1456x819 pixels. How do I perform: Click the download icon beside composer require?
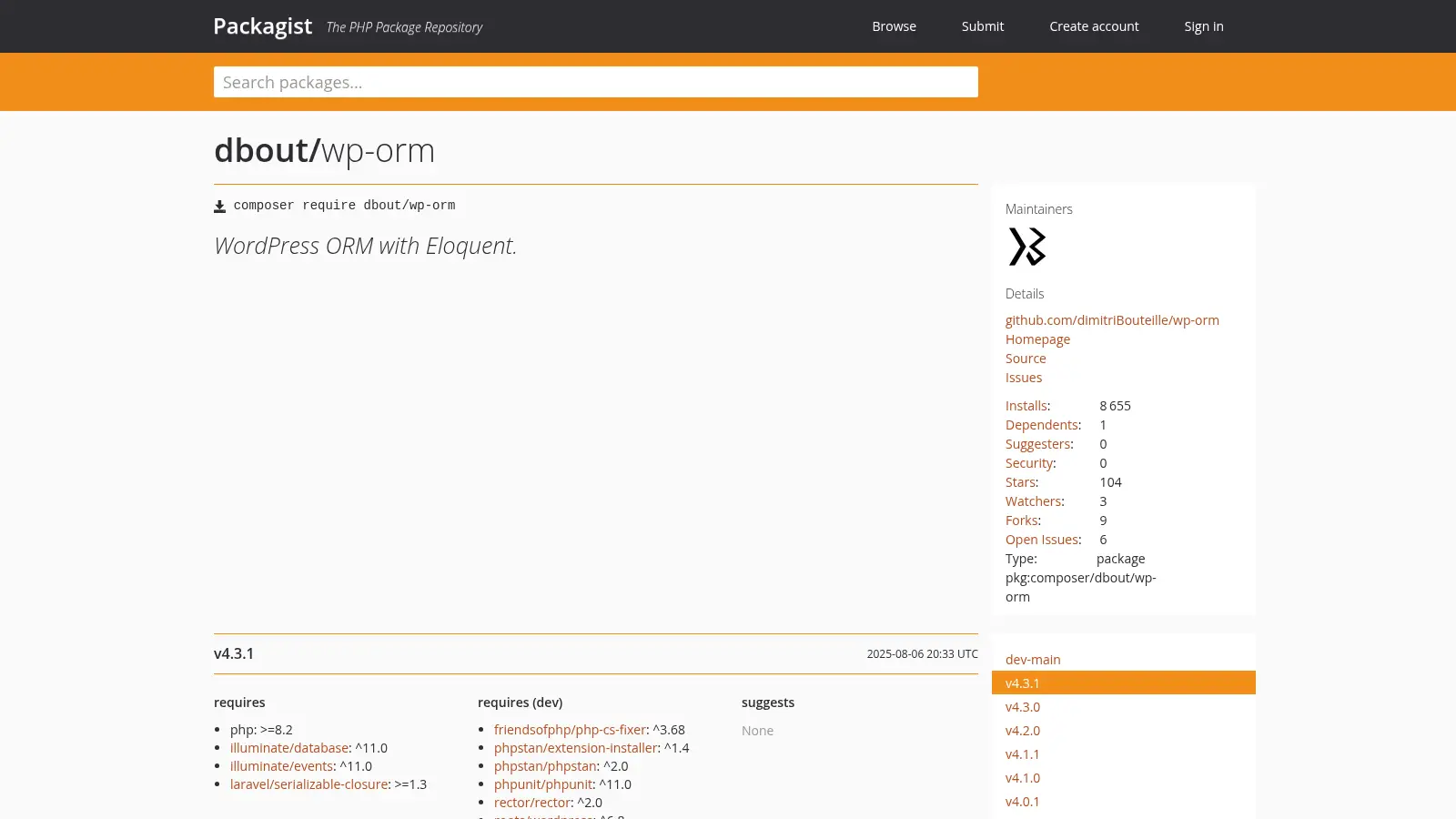(x=219, y=207)
